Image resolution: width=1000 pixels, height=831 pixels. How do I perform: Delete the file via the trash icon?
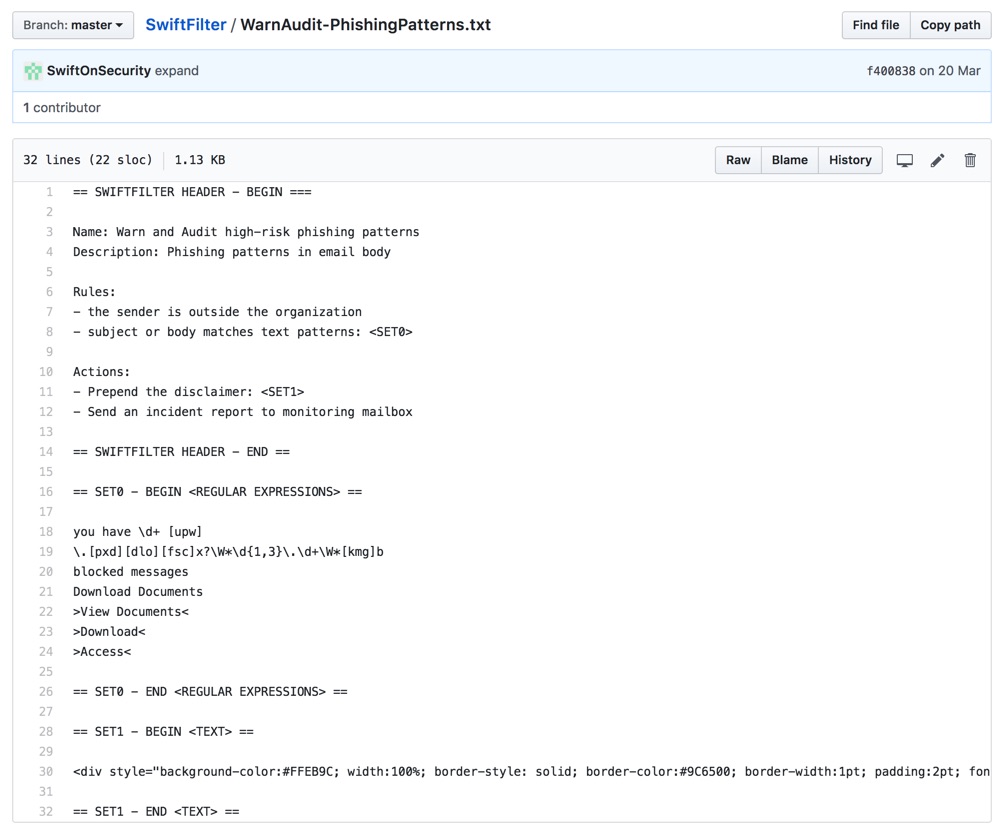[x=969, y=159]
